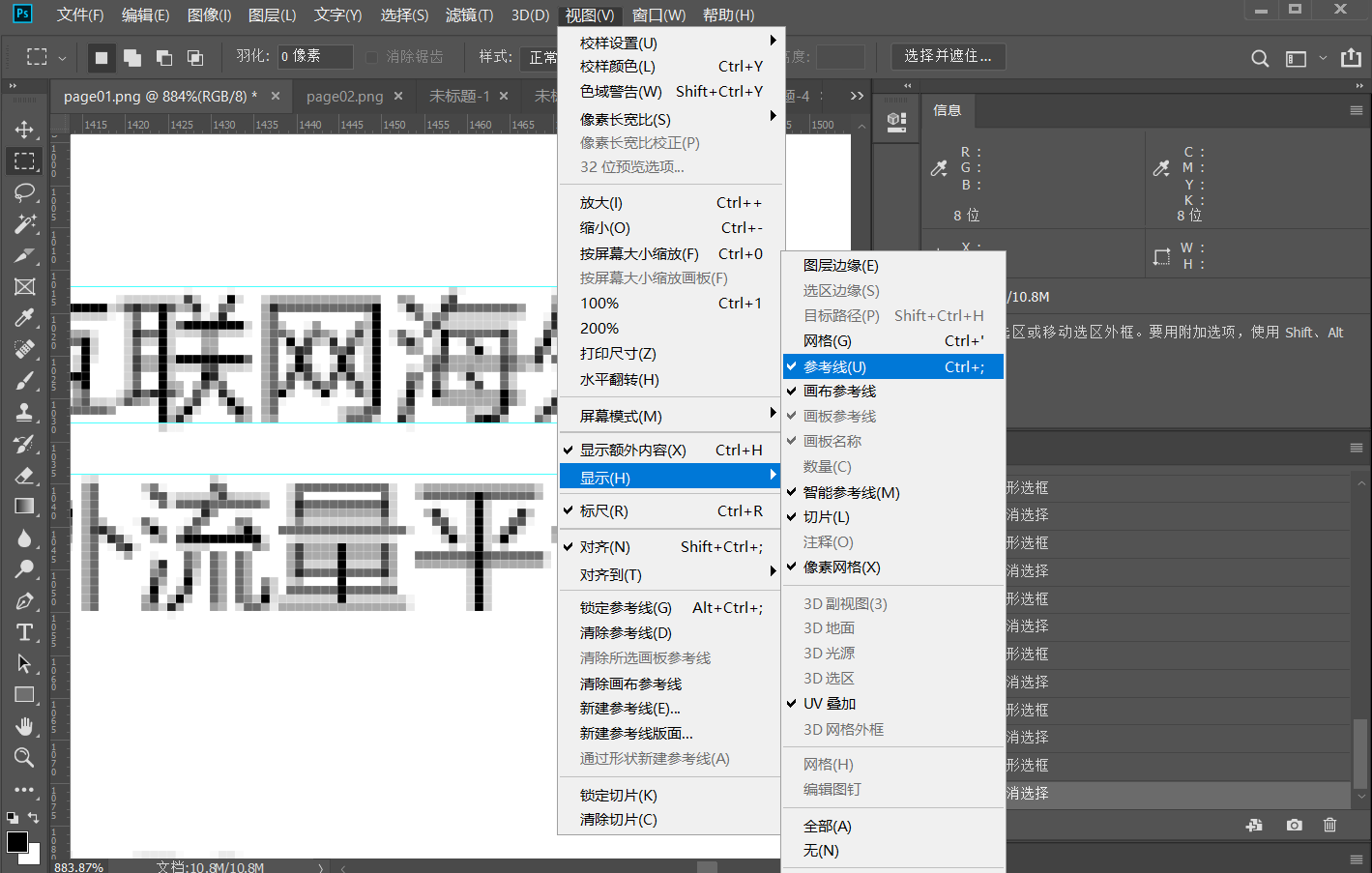Toggle UV 叠加 overlay option
This screenshot has width=1372, height=873.
[893, 704]
